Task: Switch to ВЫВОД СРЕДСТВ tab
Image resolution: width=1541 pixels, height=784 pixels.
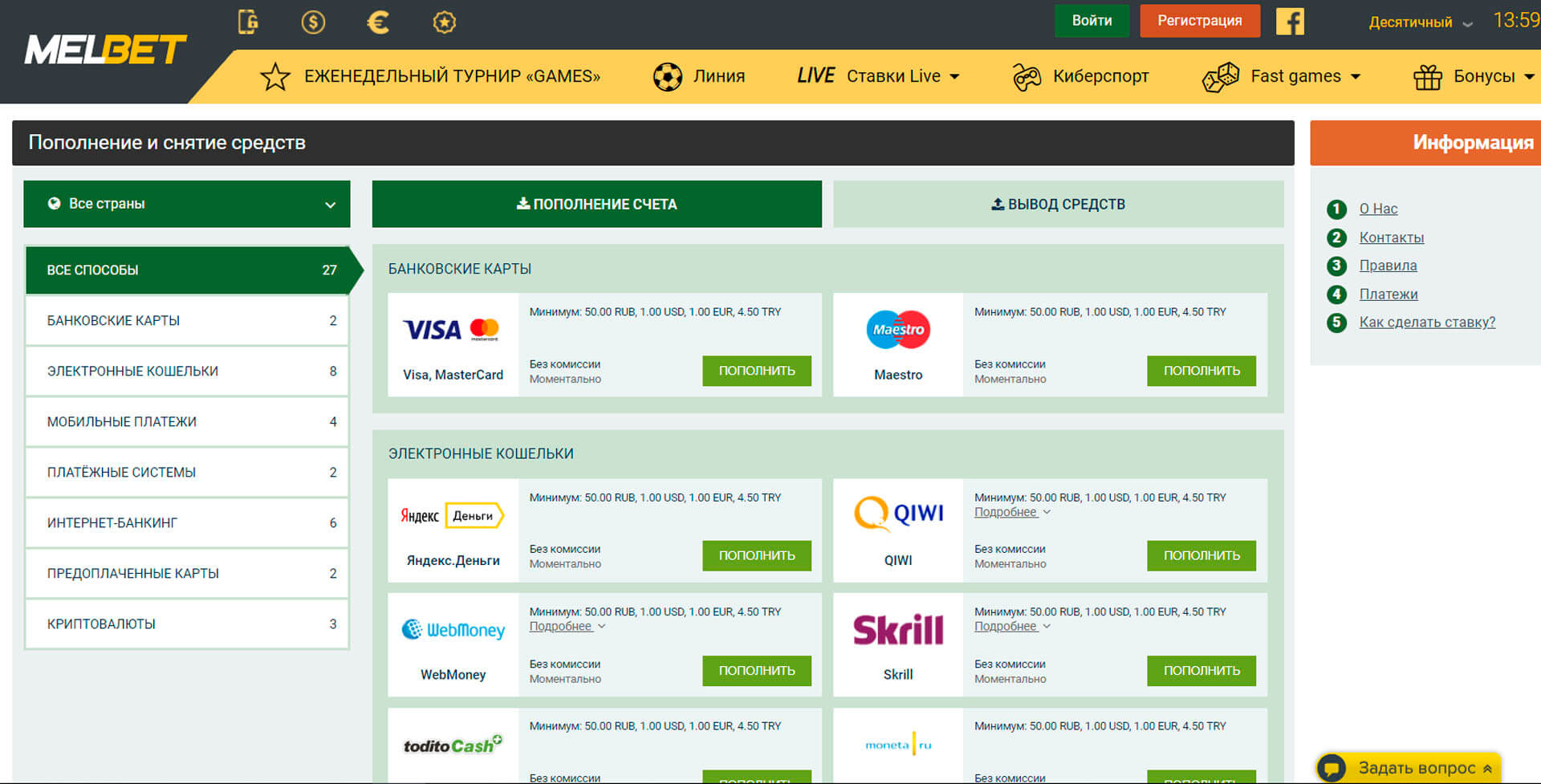Action: [x=1058, y=204]
